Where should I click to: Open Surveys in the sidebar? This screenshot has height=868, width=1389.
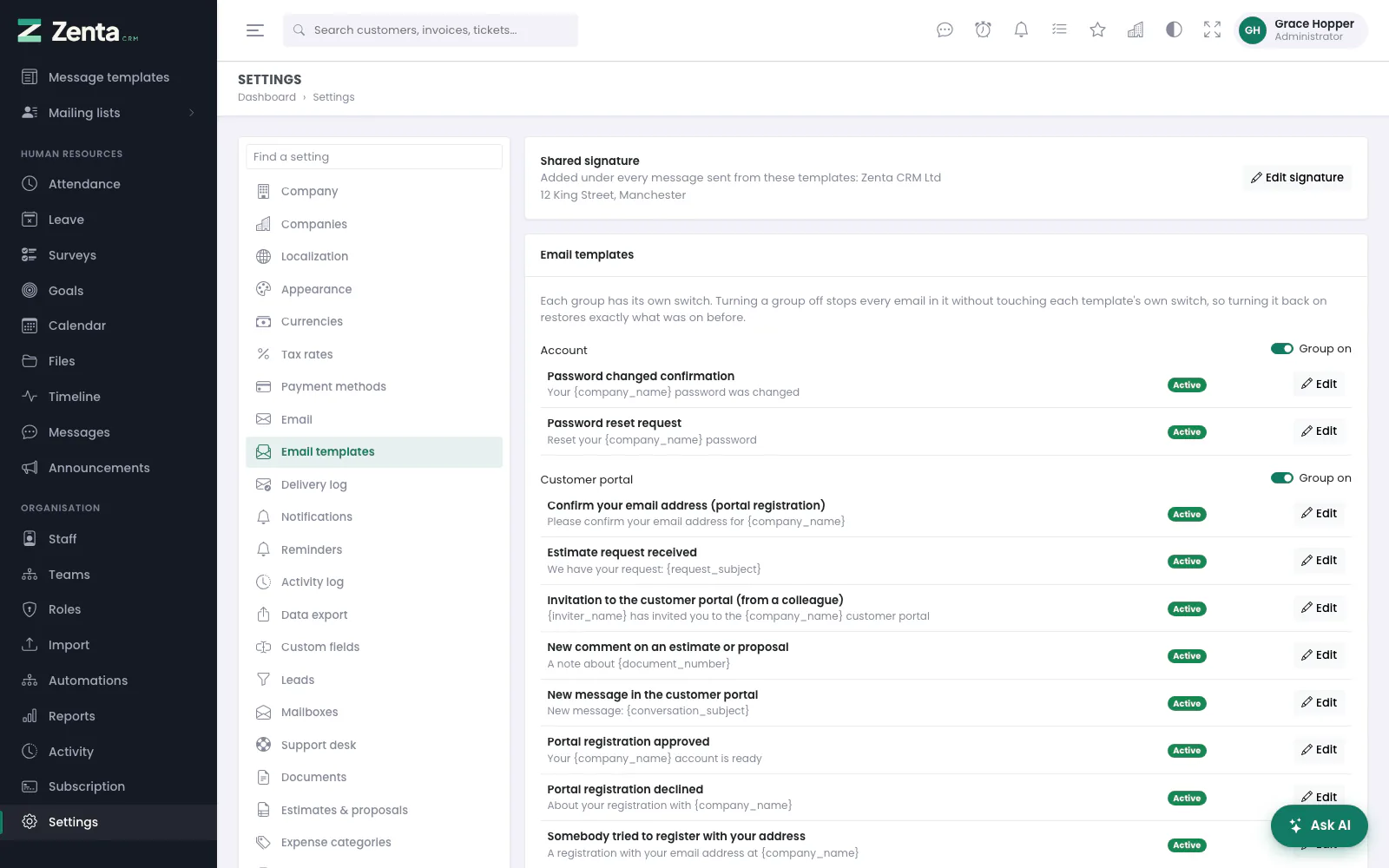pos(109,255)
